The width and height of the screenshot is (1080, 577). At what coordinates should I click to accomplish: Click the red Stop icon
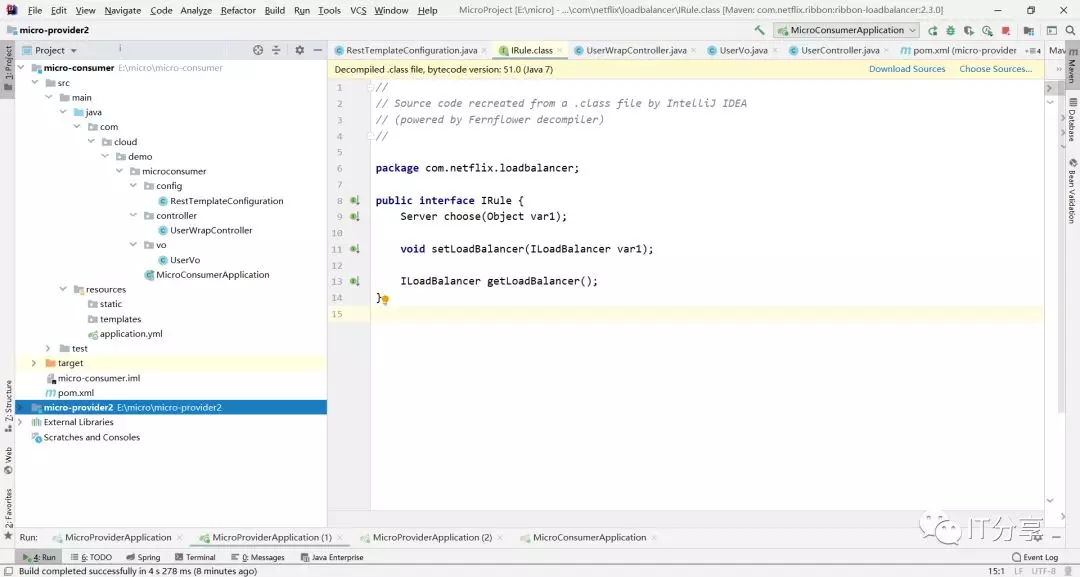[x=1006, y=30]
